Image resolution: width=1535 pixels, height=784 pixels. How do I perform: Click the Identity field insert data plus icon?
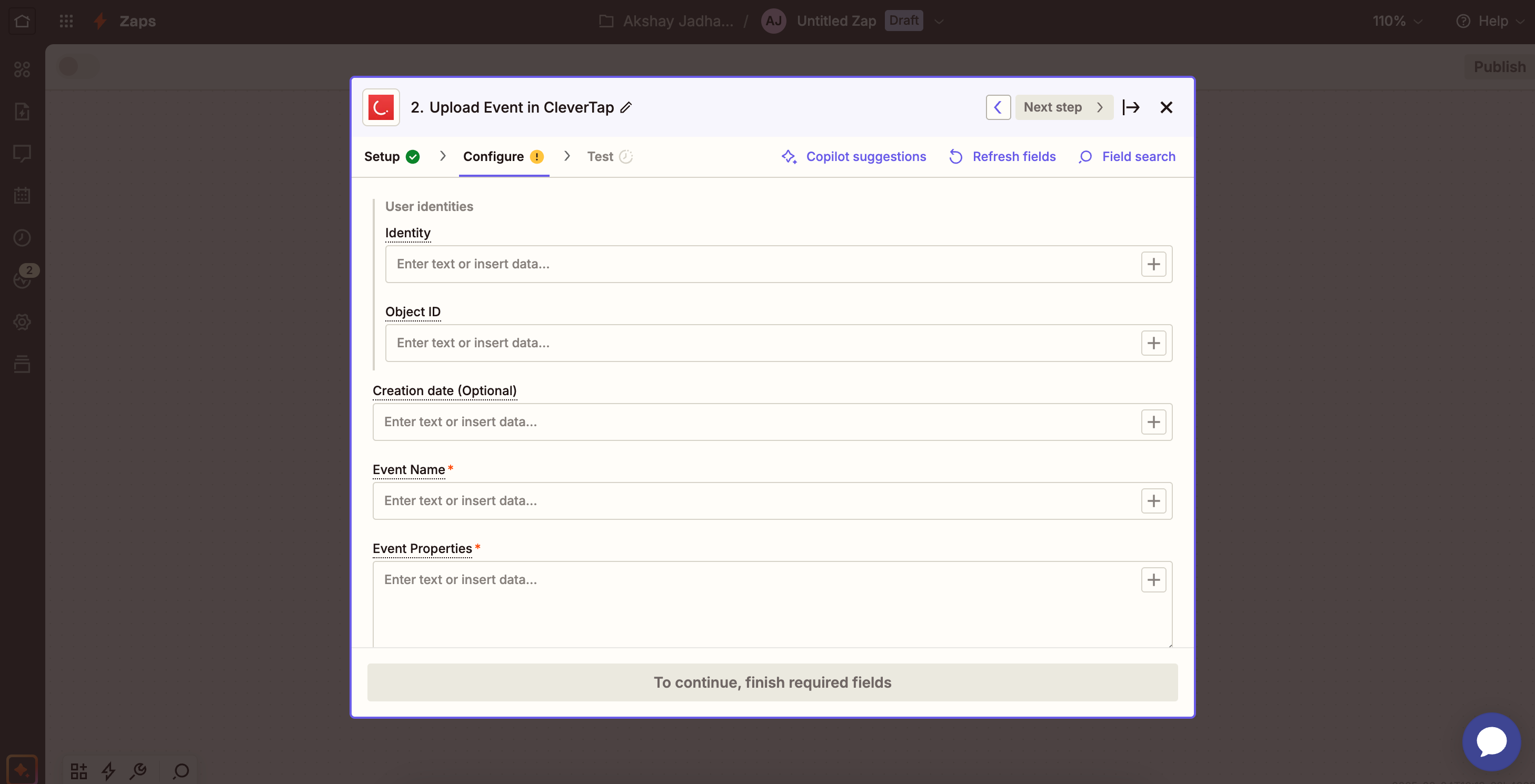coord(1153,264)
